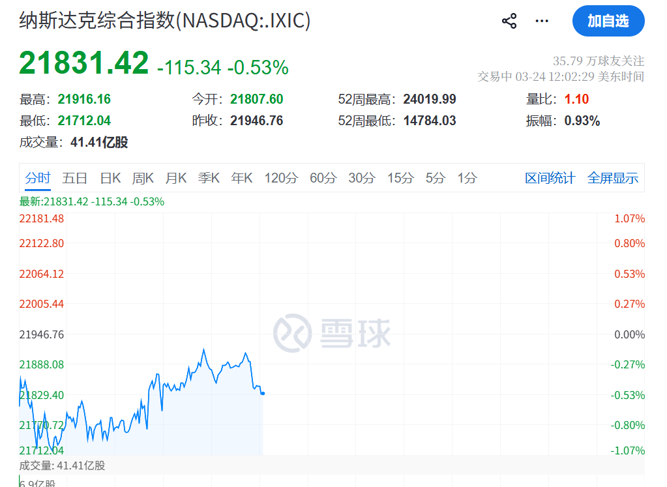This screenshot has height=487, width=667.
Task: Switch to 五日 chart view
Action: pyautogui.click(x=75, y=178)
